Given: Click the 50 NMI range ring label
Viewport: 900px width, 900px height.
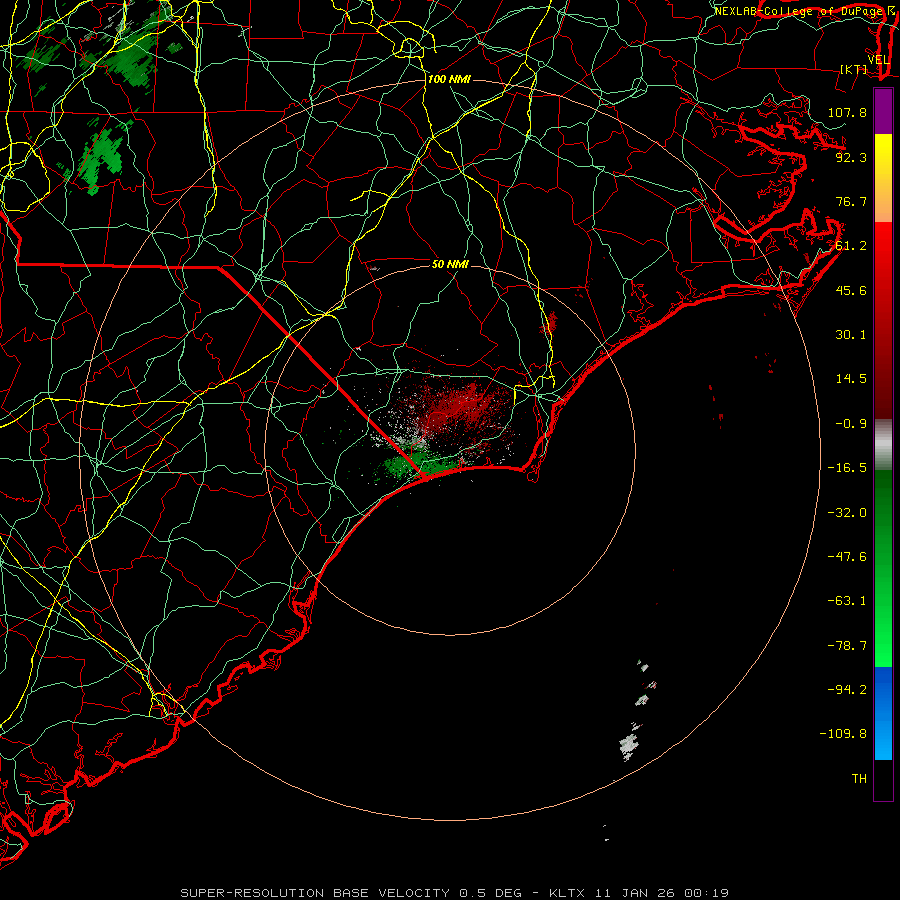Looking at the screenshot, I should pyautogui.click(x=450, y=264).
